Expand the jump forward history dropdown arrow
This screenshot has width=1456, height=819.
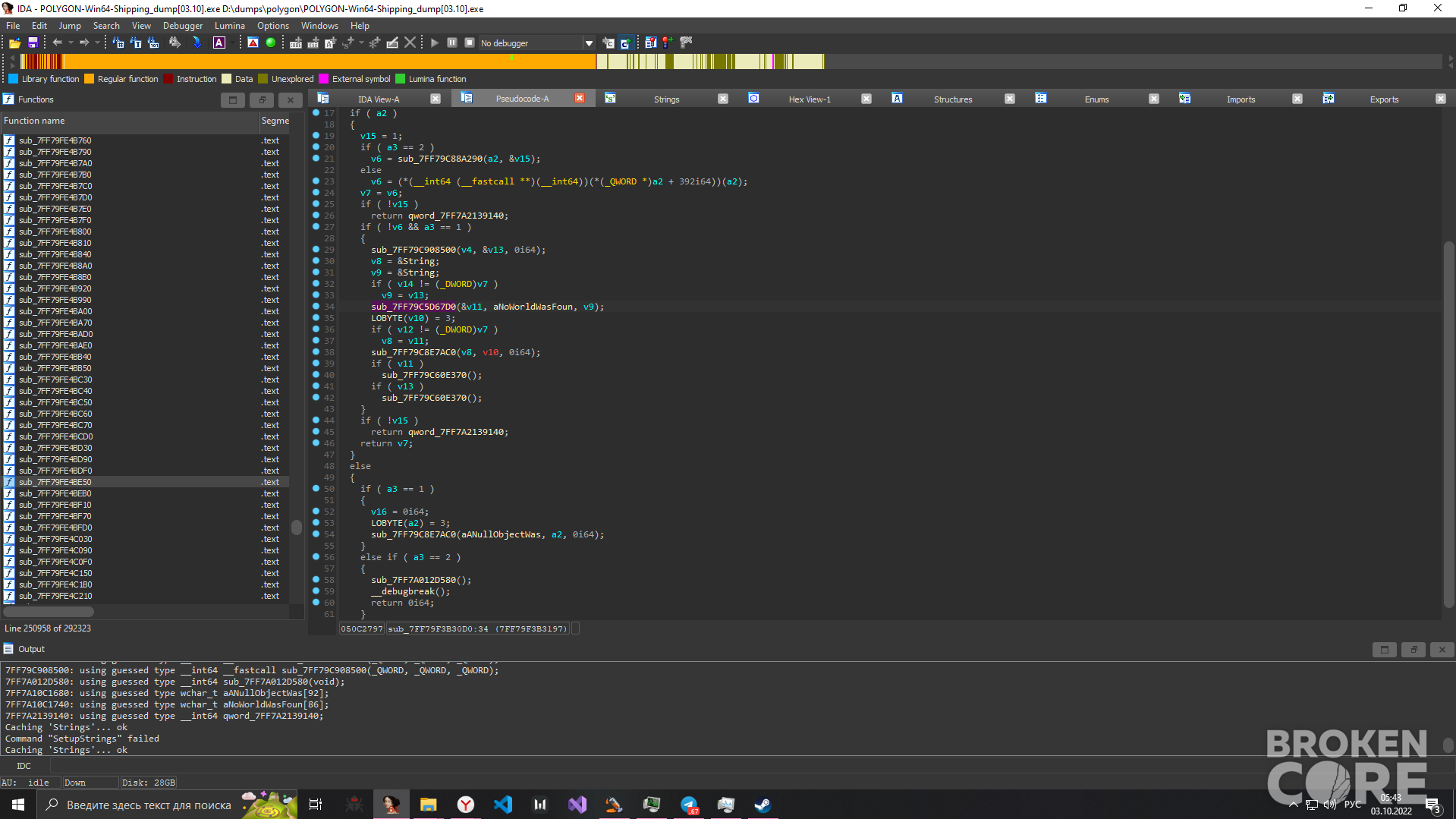tap(97, 43)
